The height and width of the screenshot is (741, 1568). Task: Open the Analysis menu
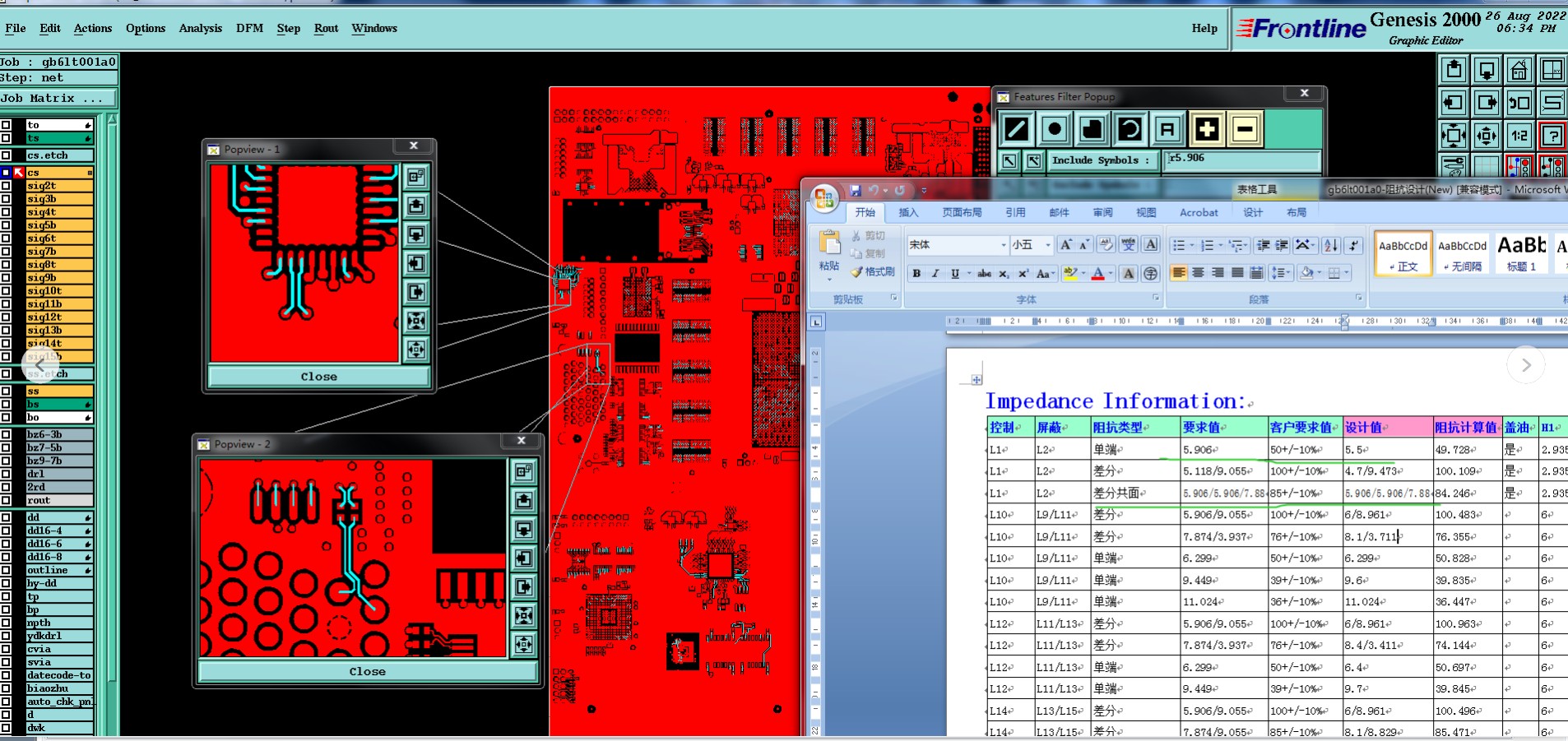pyautogui.click(x=201, y=28)
